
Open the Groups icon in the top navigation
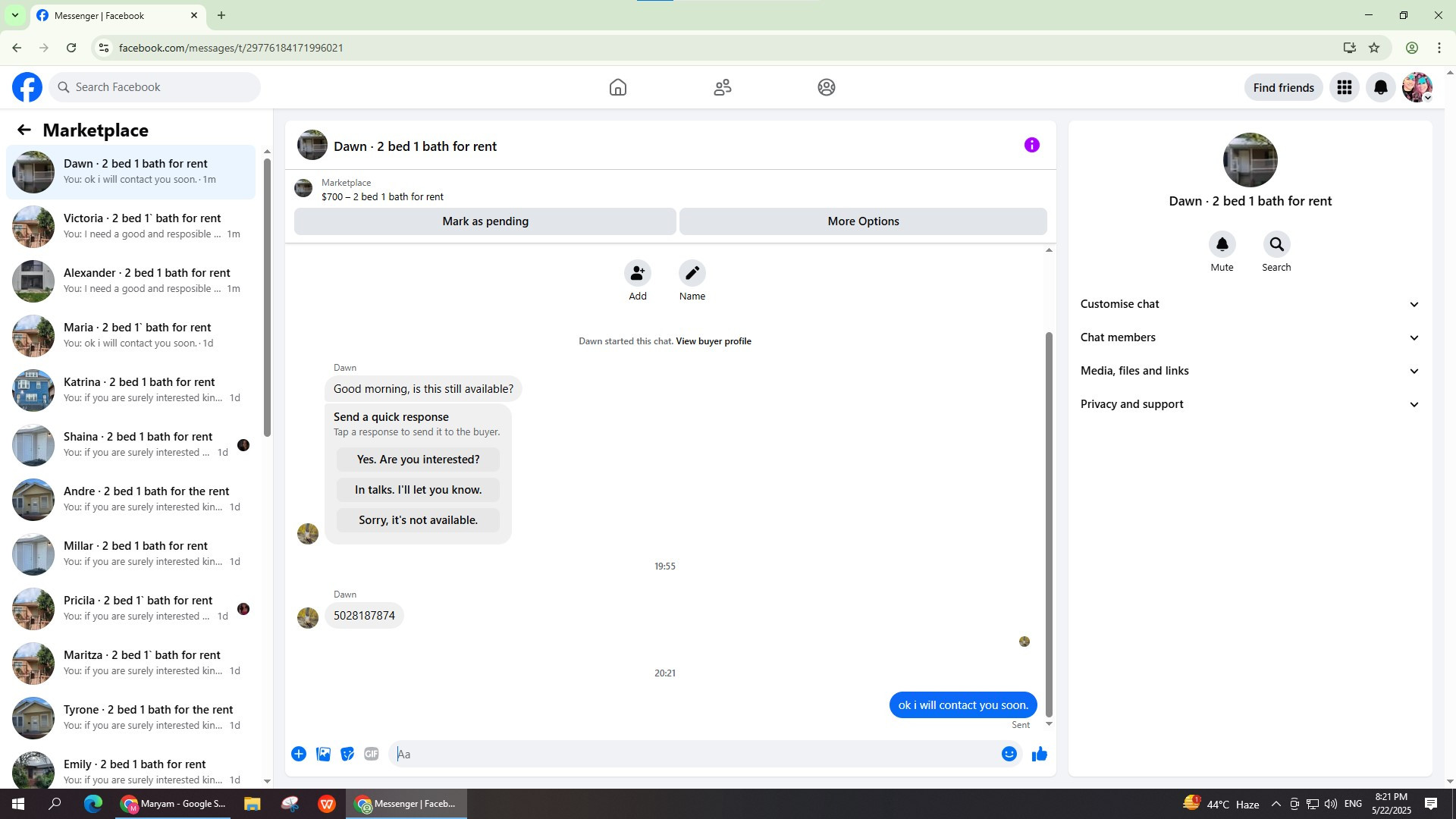(827, 87)
